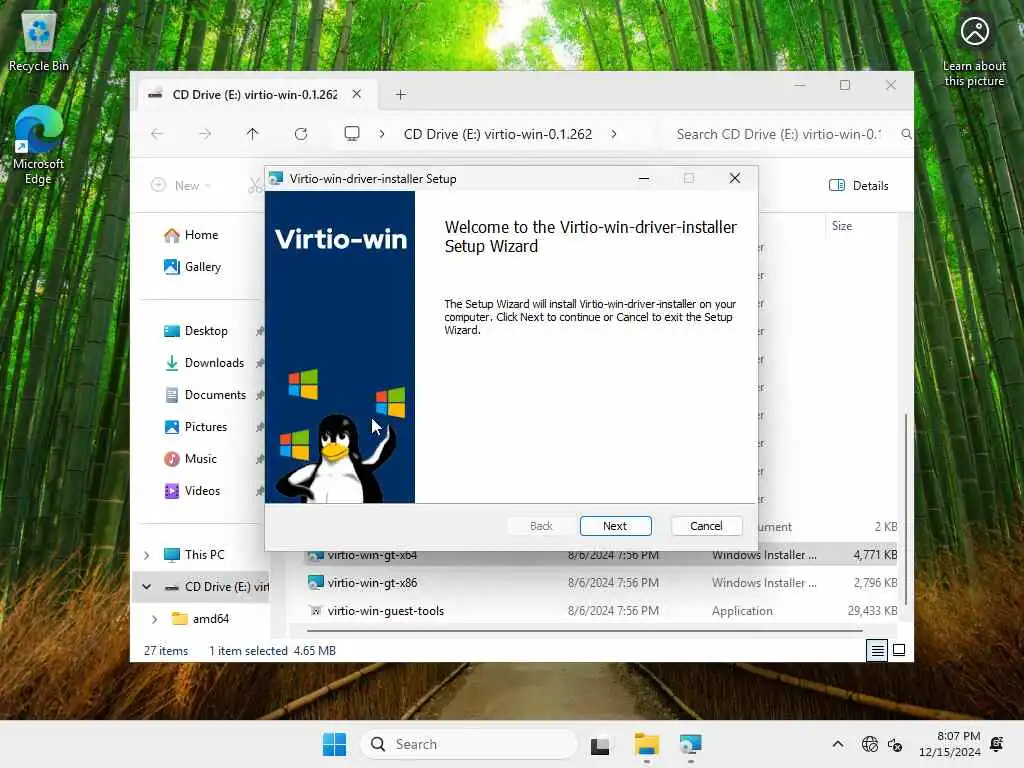The image size is (1024, 768).
Task: Expand the chevron after the PC icon
Action: [x=382, y=134]
